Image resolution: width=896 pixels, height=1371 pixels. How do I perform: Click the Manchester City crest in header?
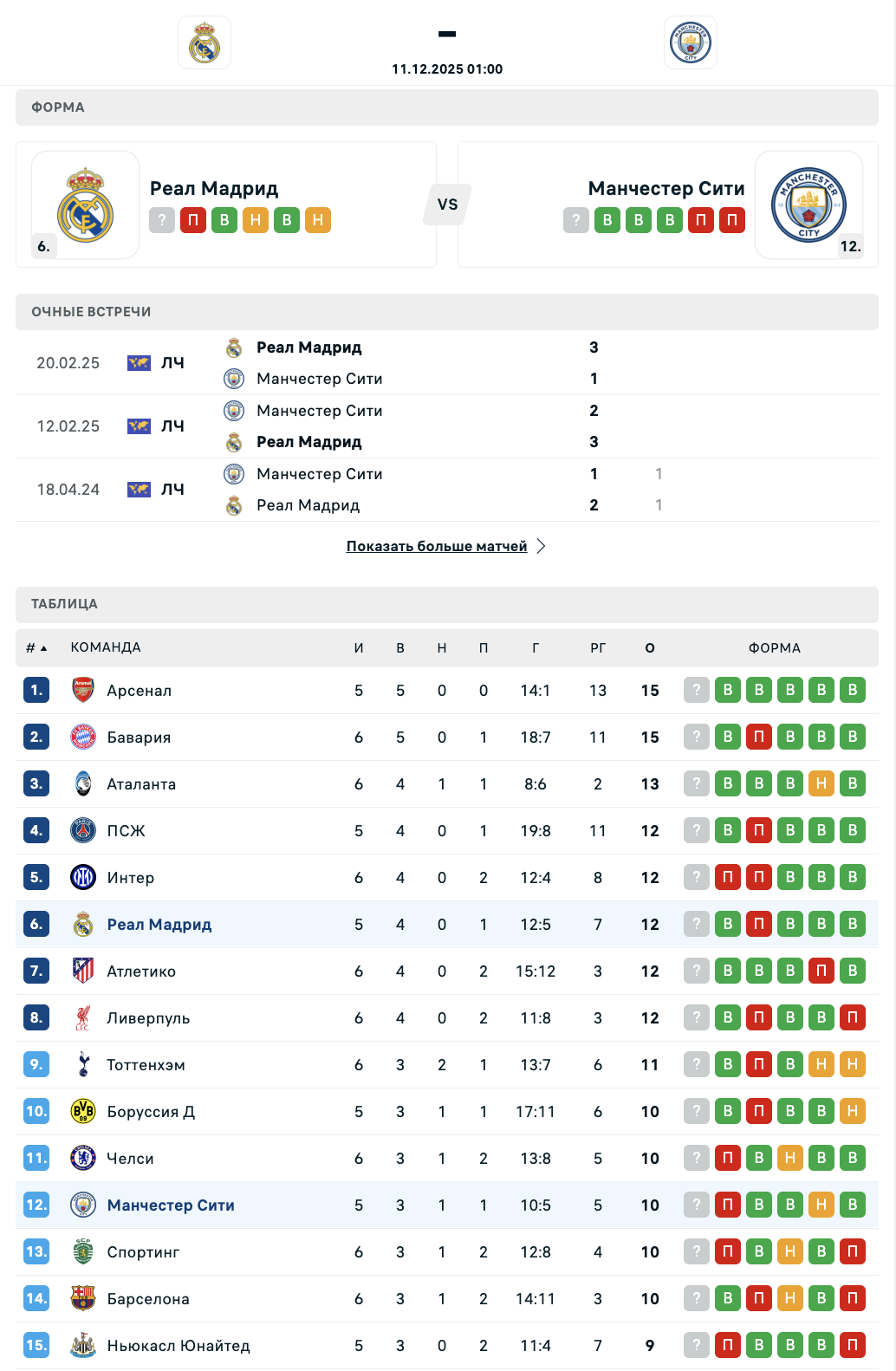coord(691,42)
